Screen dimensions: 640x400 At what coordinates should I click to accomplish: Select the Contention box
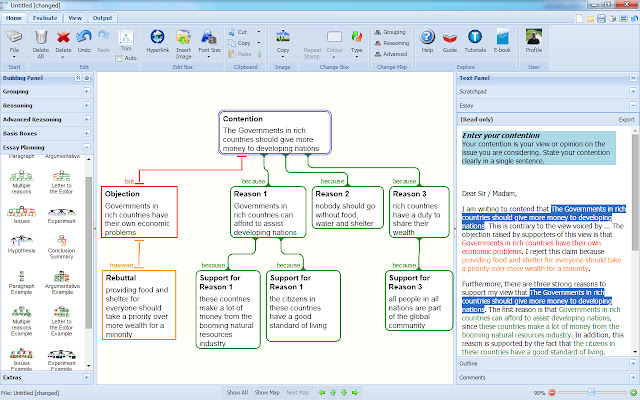275,133
